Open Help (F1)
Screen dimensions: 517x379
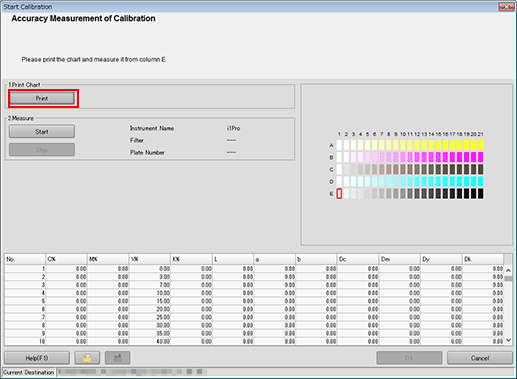(x=37, y=358)
